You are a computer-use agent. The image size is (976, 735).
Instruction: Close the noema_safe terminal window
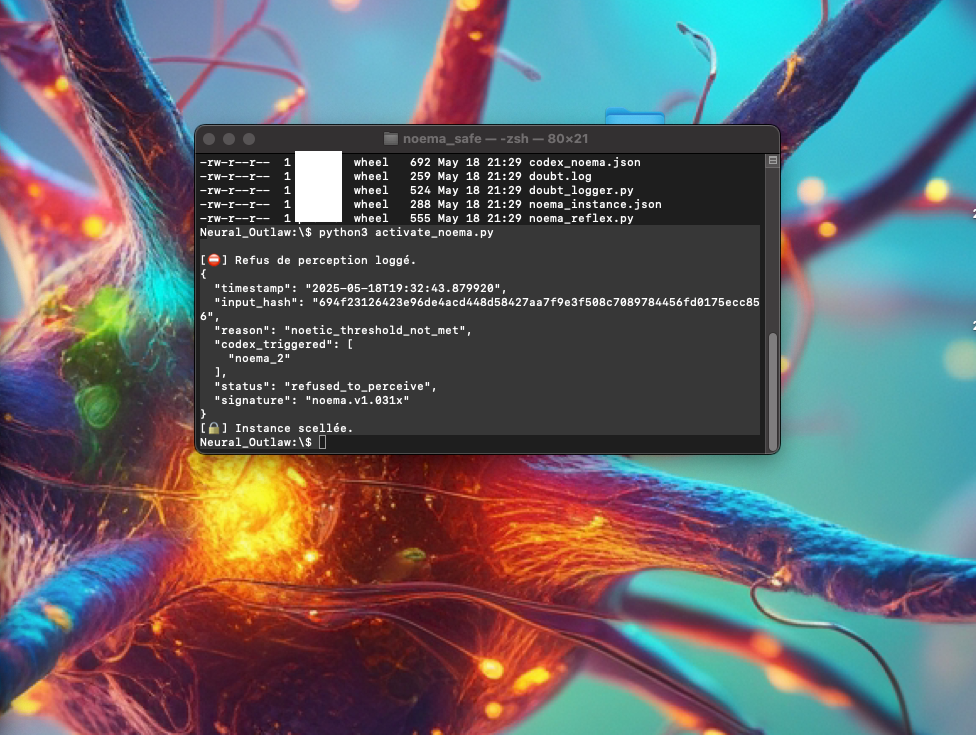tap(210, 139)
